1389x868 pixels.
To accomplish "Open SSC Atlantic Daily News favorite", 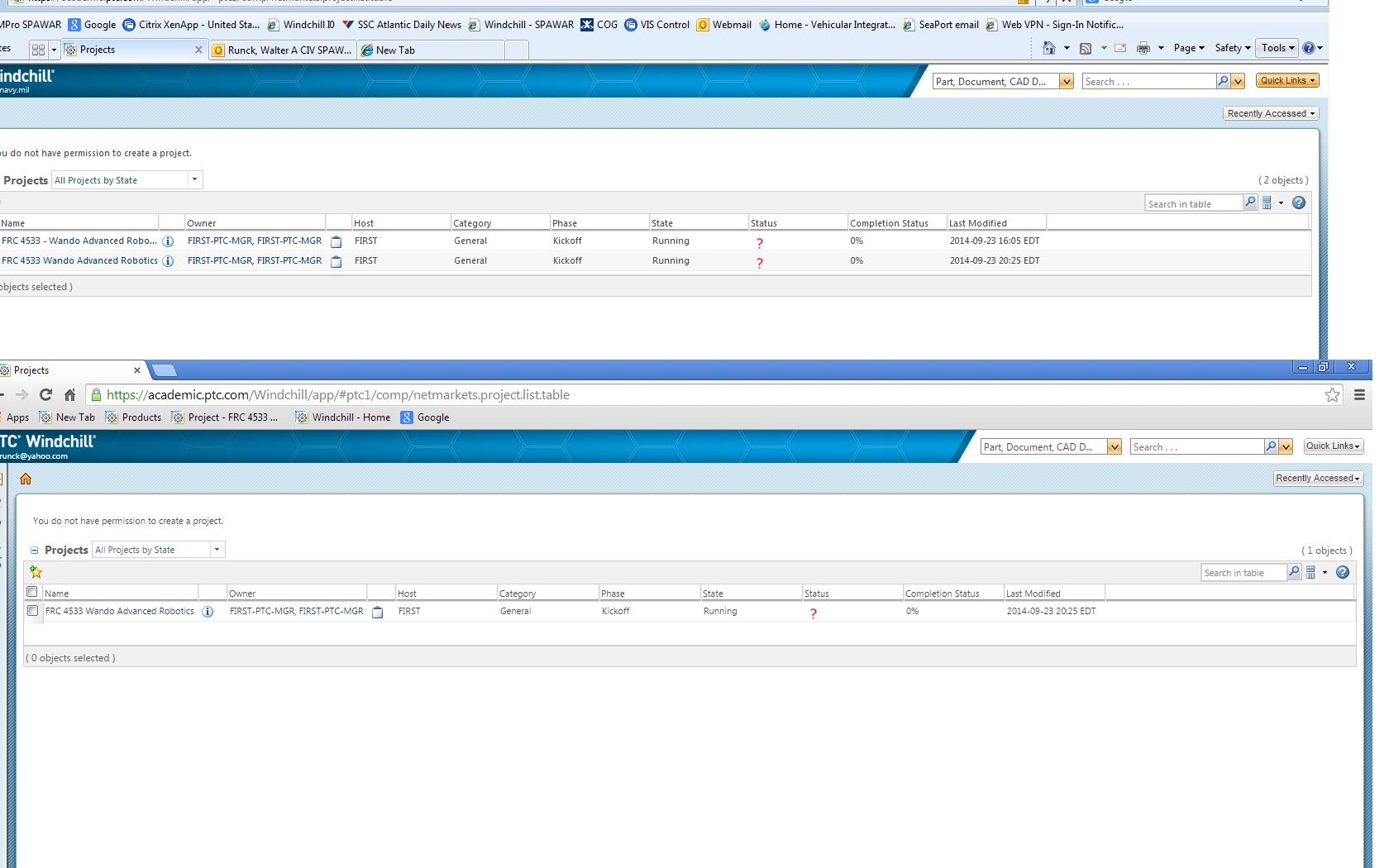I will 402,25.
